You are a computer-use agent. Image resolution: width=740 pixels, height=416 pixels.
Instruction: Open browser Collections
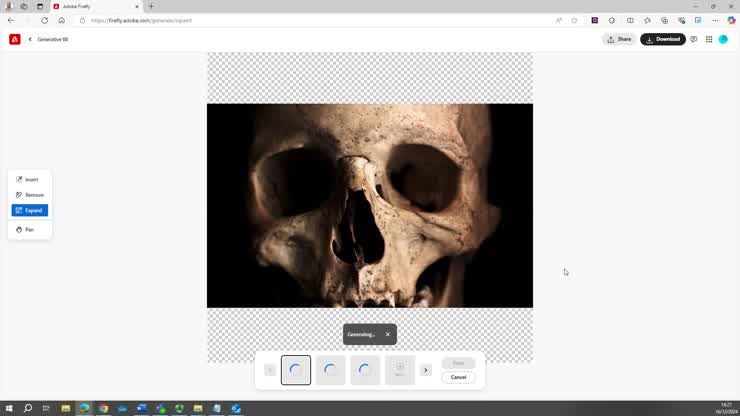pos(664,20)
